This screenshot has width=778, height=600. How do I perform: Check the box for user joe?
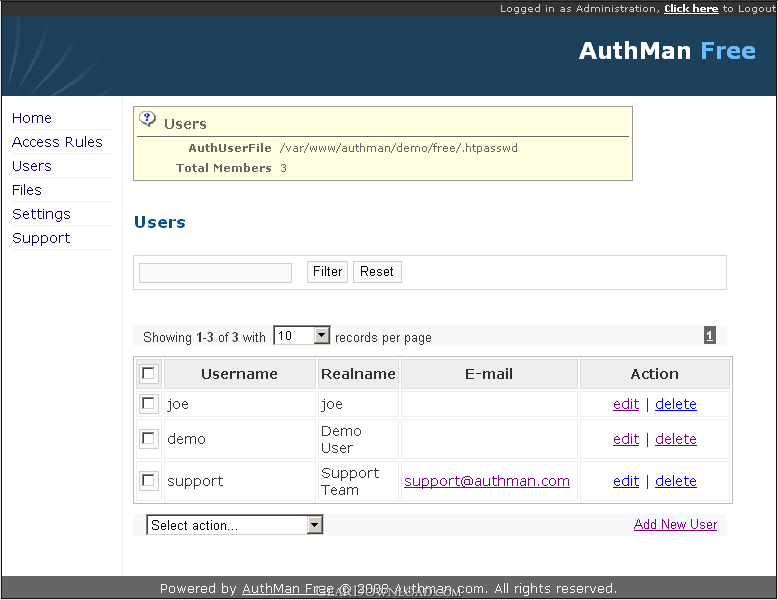pyautogui.click(x=148, y=403)
